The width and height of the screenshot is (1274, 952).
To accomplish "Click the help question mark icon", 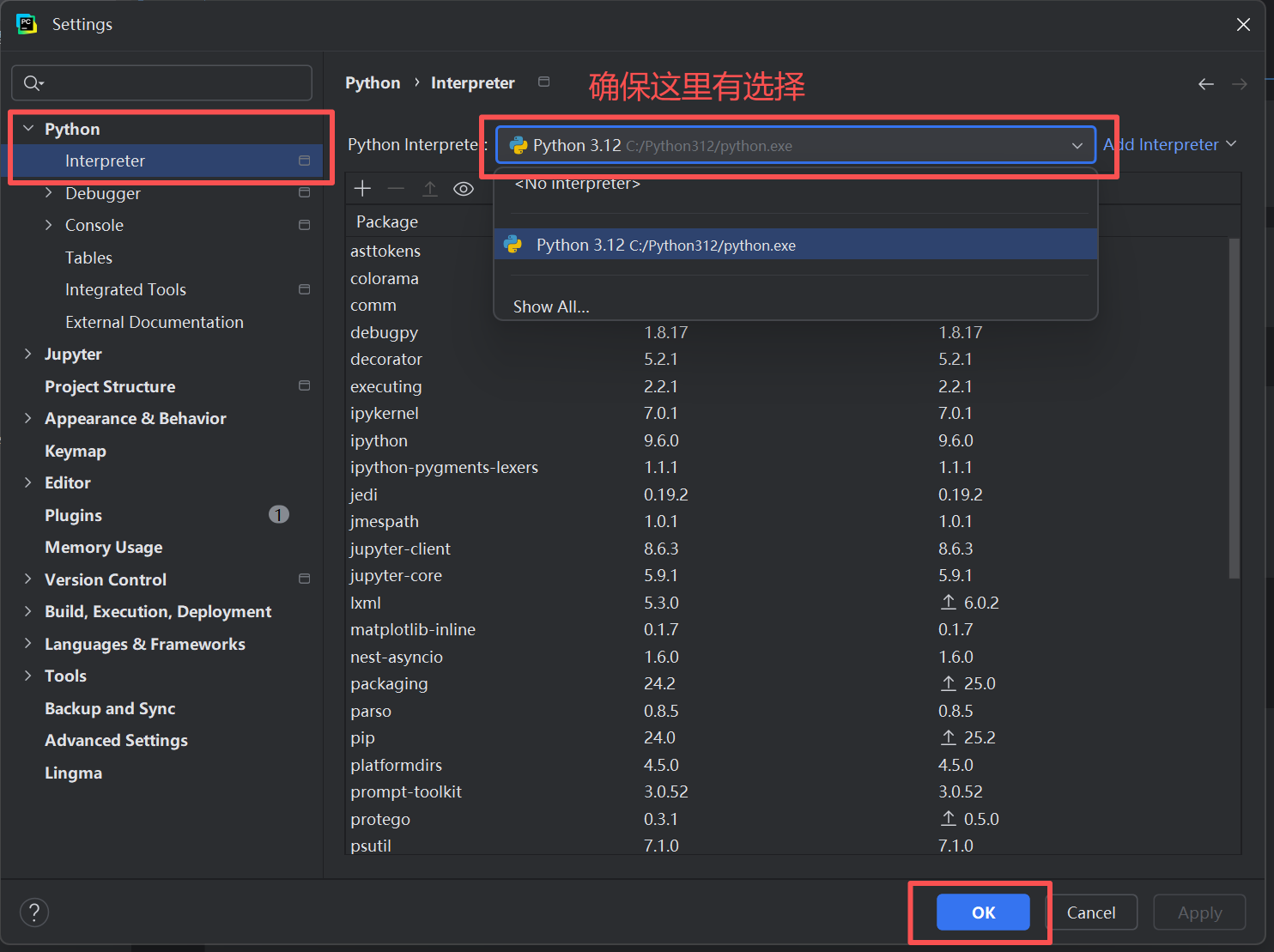I will point(34,913).
